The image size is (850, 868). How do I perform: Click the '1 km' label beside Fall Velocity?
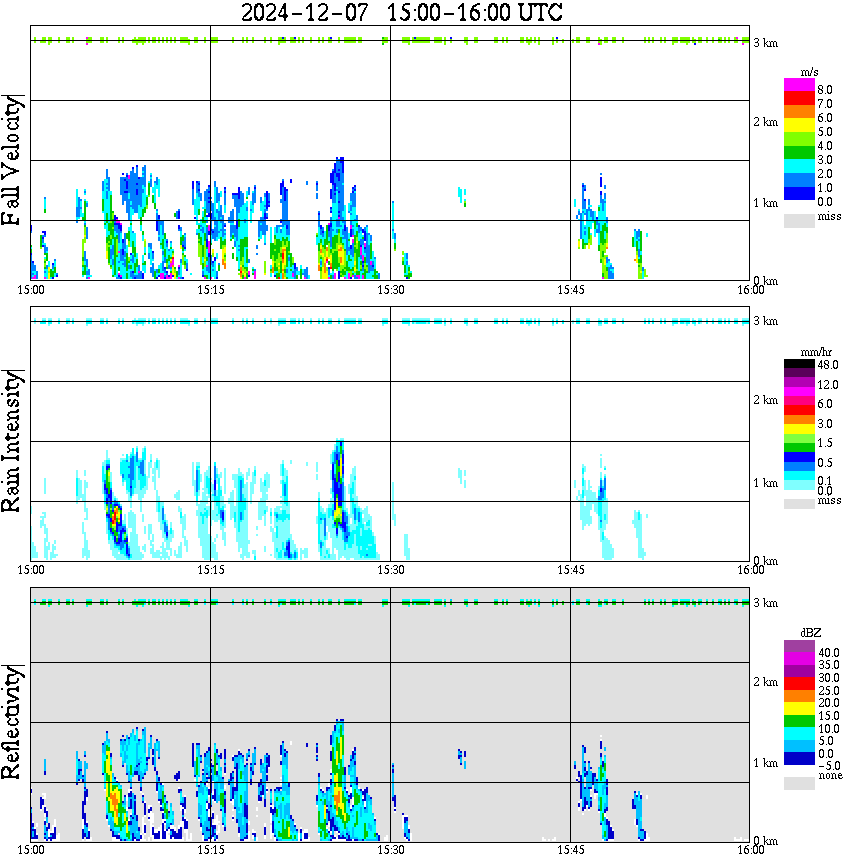pos(765,203)
